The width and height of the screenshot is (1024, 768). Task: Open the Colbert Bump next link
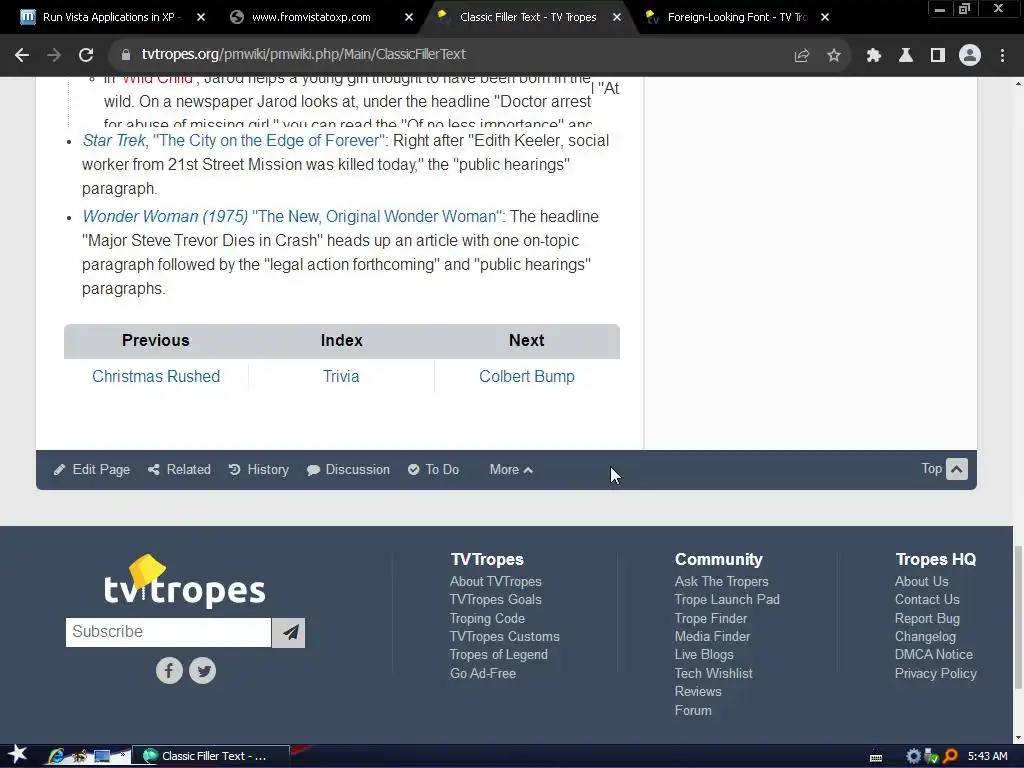527,376
